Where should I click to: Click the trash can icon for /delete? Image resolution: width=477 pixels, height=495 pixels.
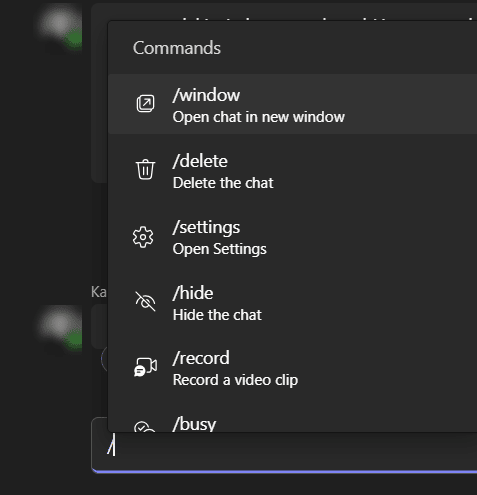(x=145, y=169)
